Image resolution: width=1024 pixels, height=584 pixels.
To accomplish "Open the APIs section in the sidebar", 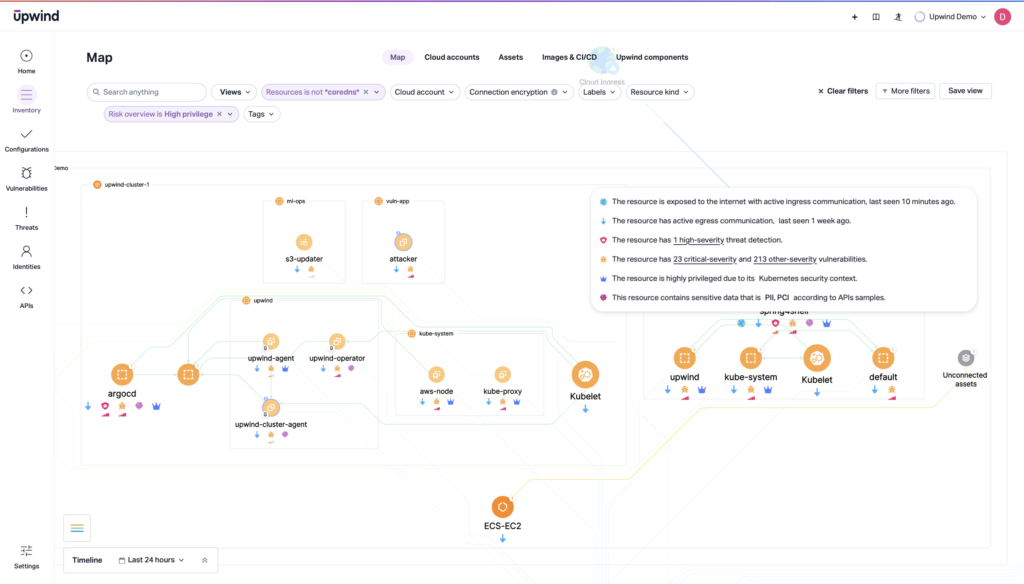I will [26, 296].
